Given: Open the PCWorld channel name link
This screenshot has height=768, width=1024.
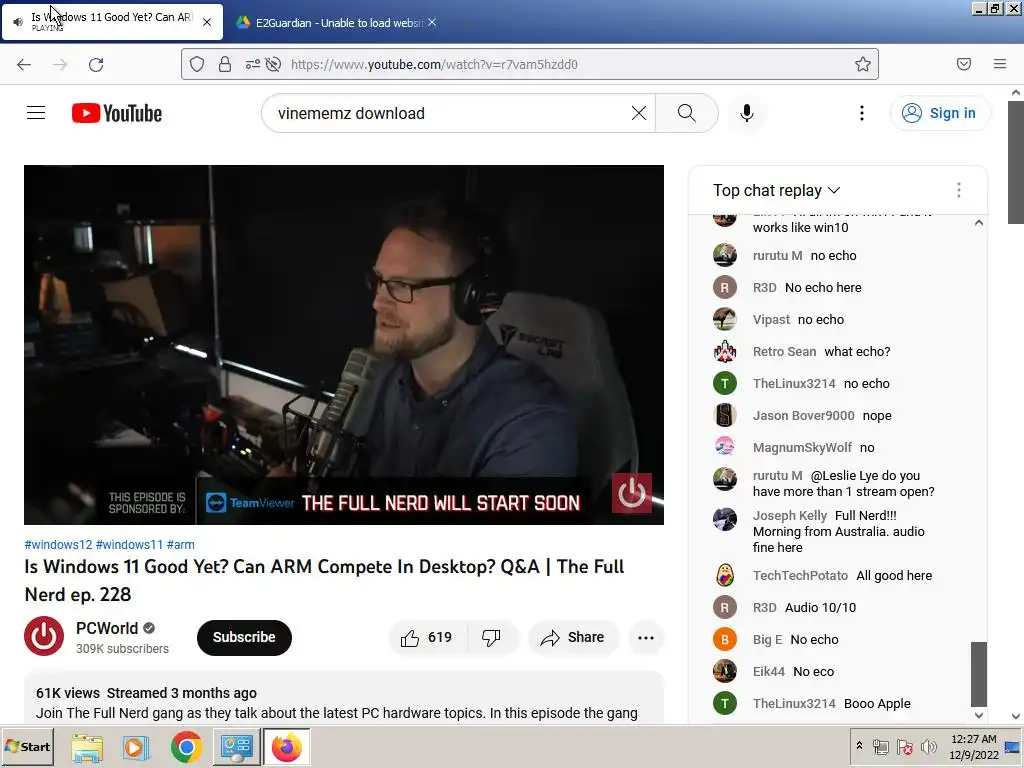Looking at the screenshot, I should tap(107, 628).
